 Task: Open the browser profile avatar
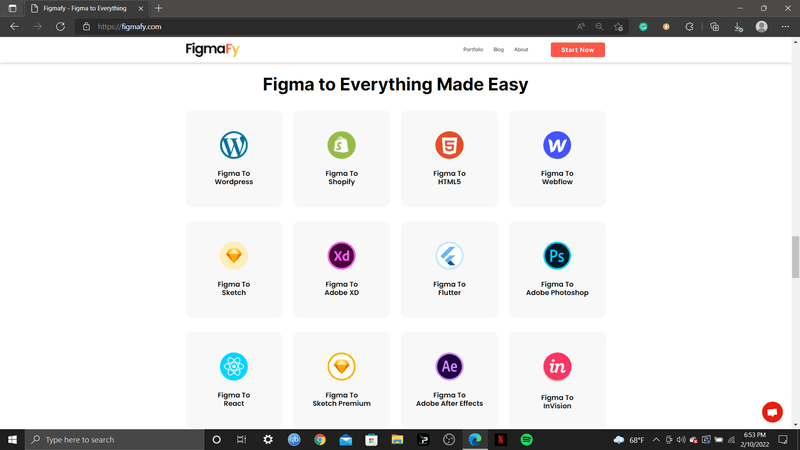(761, 27)
